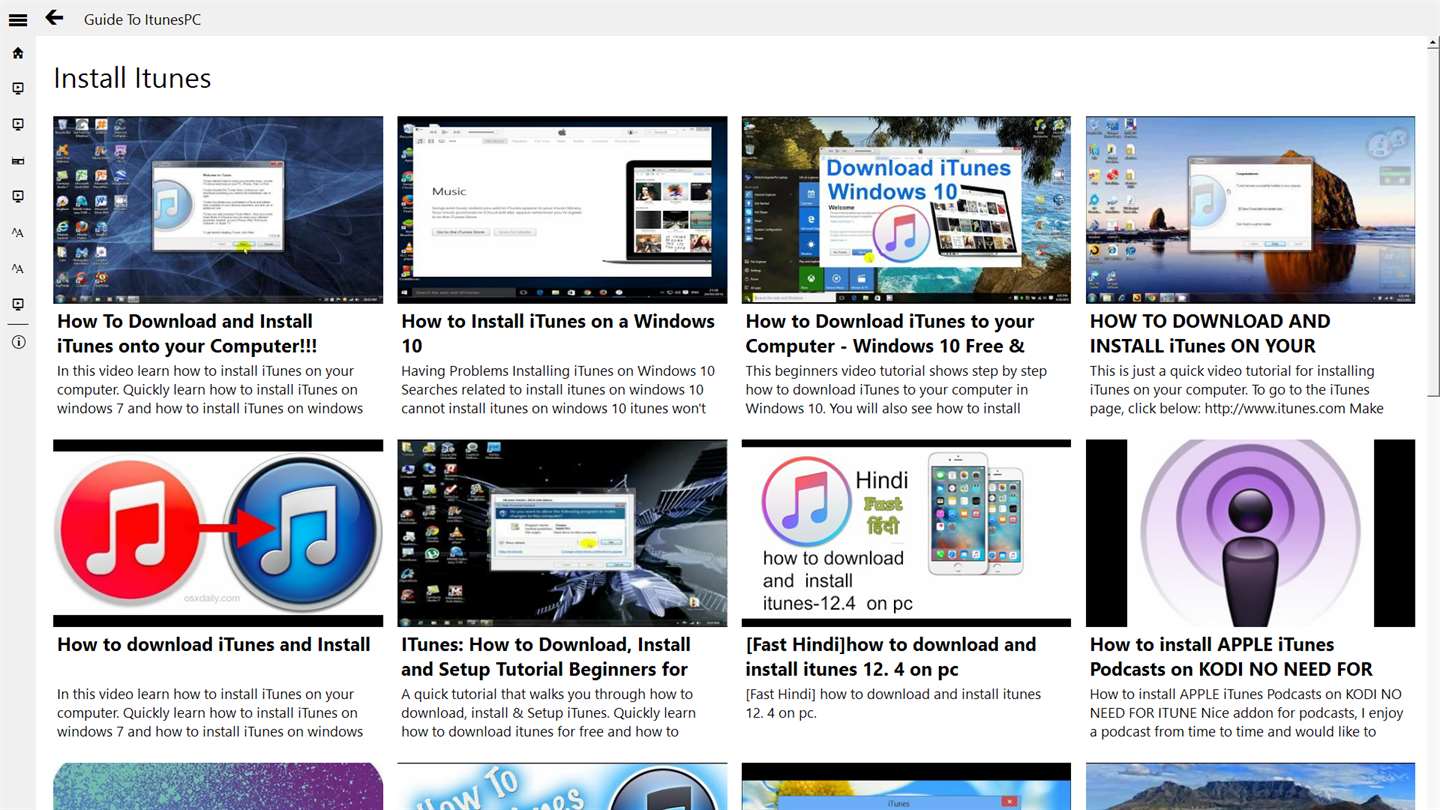Click the '[Fast Hindi]how to download and install itunes 12. 4 on pc' title
This screenshot has height=810, width=1440.
pos(891,657)
